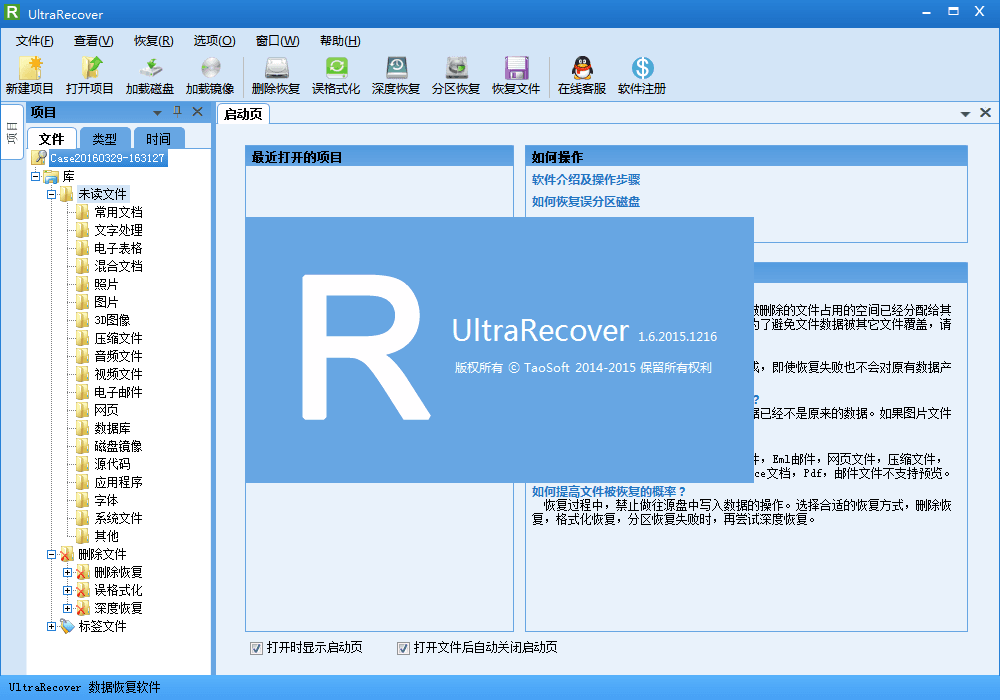Switch to the 文件 tab
Viewport: 1000px width, 700px height.
[52, 138]
